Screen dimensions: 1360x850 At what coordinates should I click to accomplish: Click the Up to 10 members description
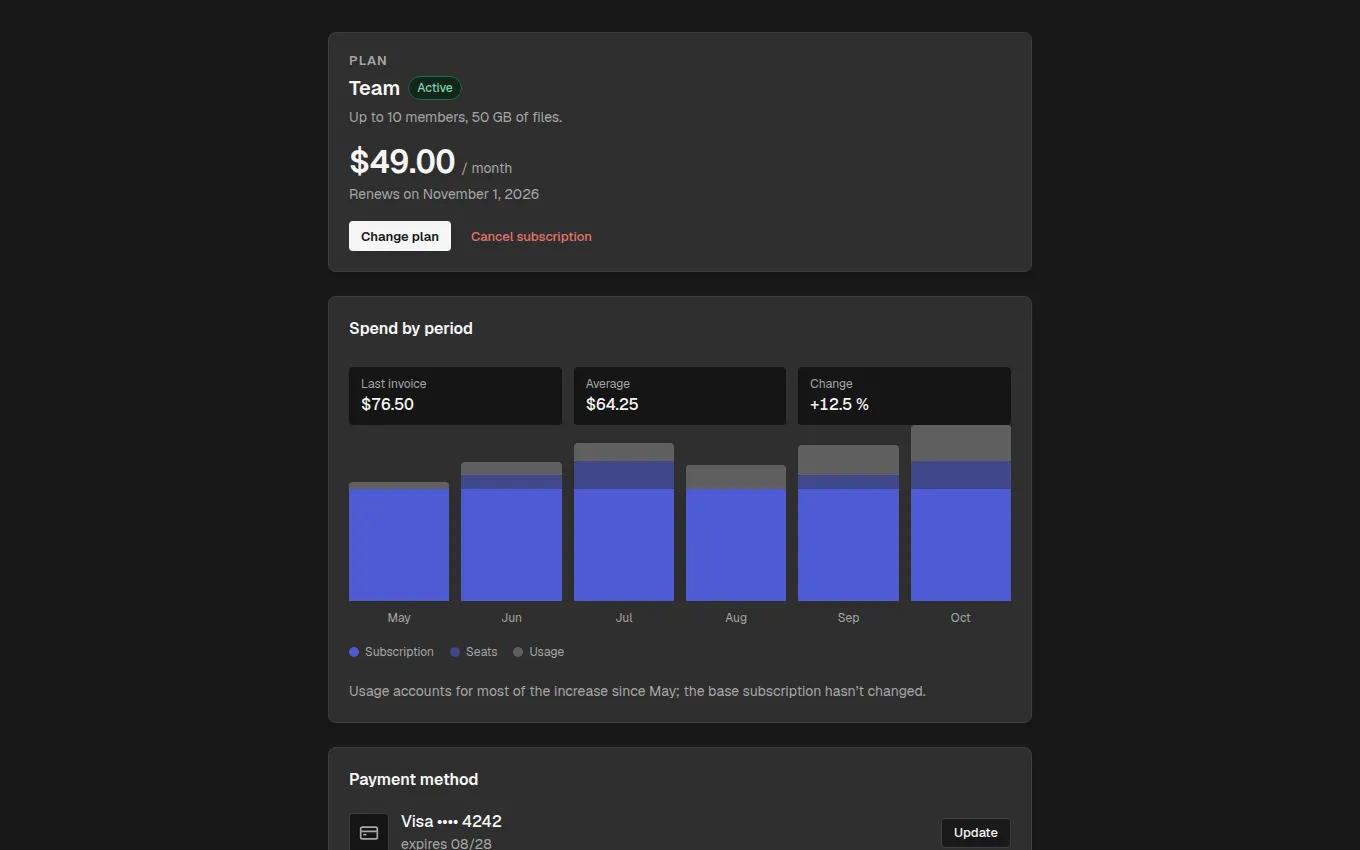[455, 117]
